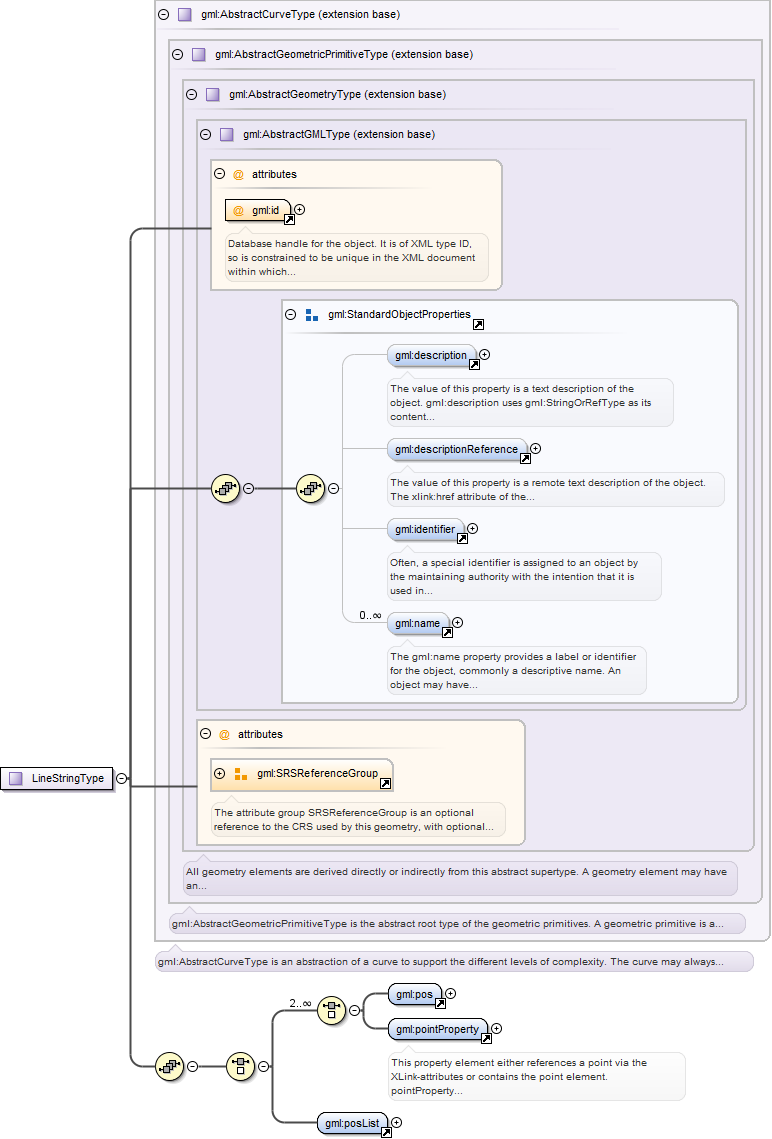Click the link arrow on gml:posList

pos(385,1132)
